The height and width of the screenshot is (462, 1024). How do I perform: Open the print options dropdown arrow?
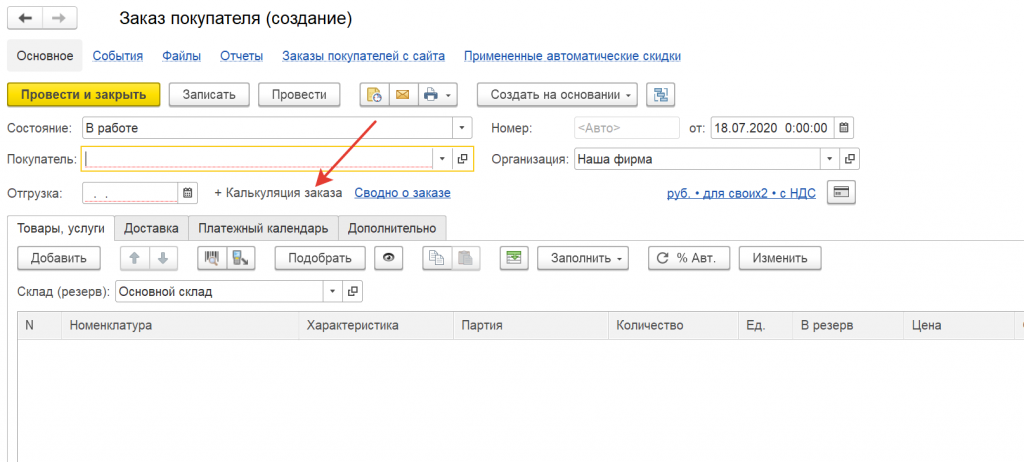click(449, 95)
